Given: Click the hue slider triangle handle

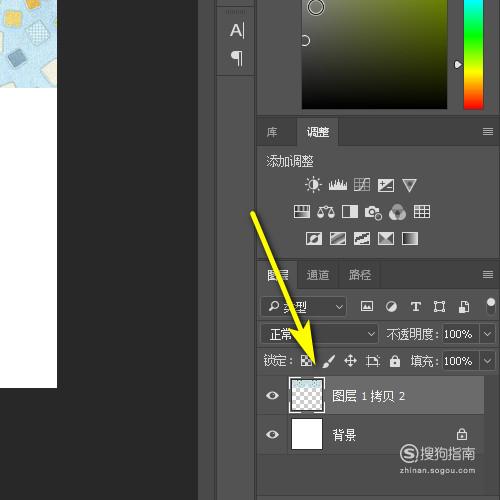Looking at the screenshot, I should pyautogui.click(x=458, y=64).
